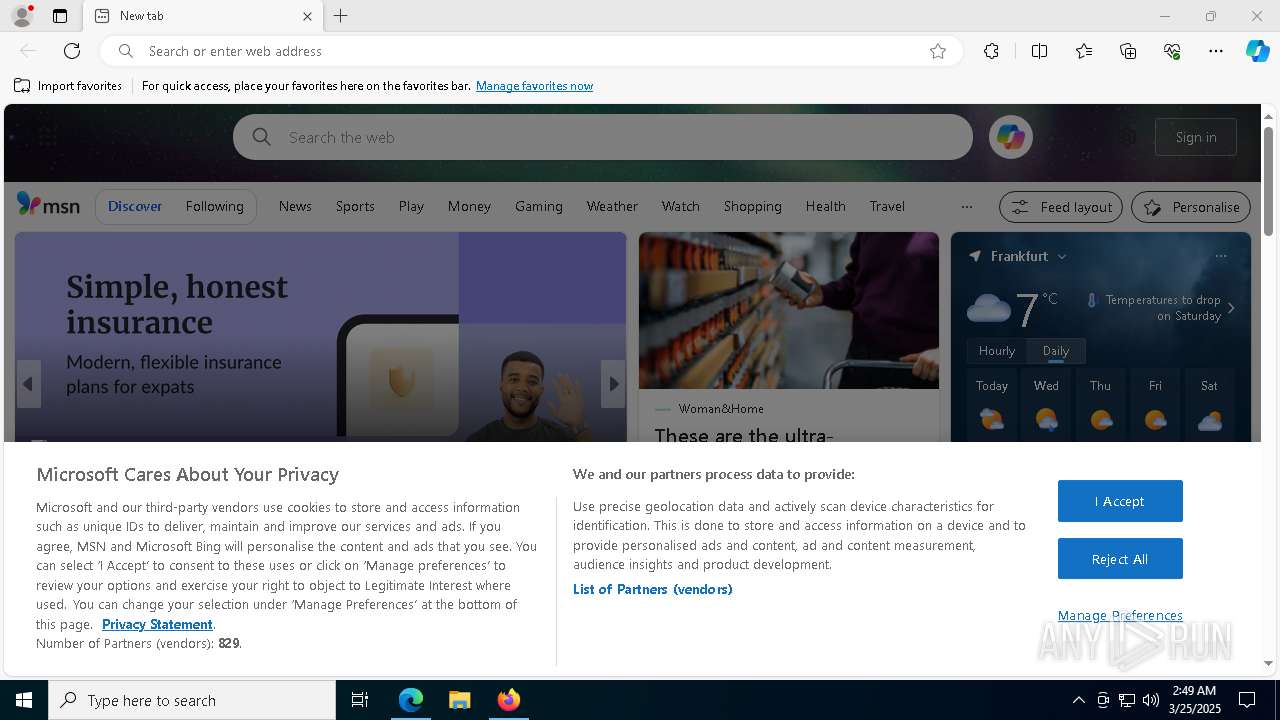Click the Sign in button
The image size is (1280, 720).
pos(1196,137)
